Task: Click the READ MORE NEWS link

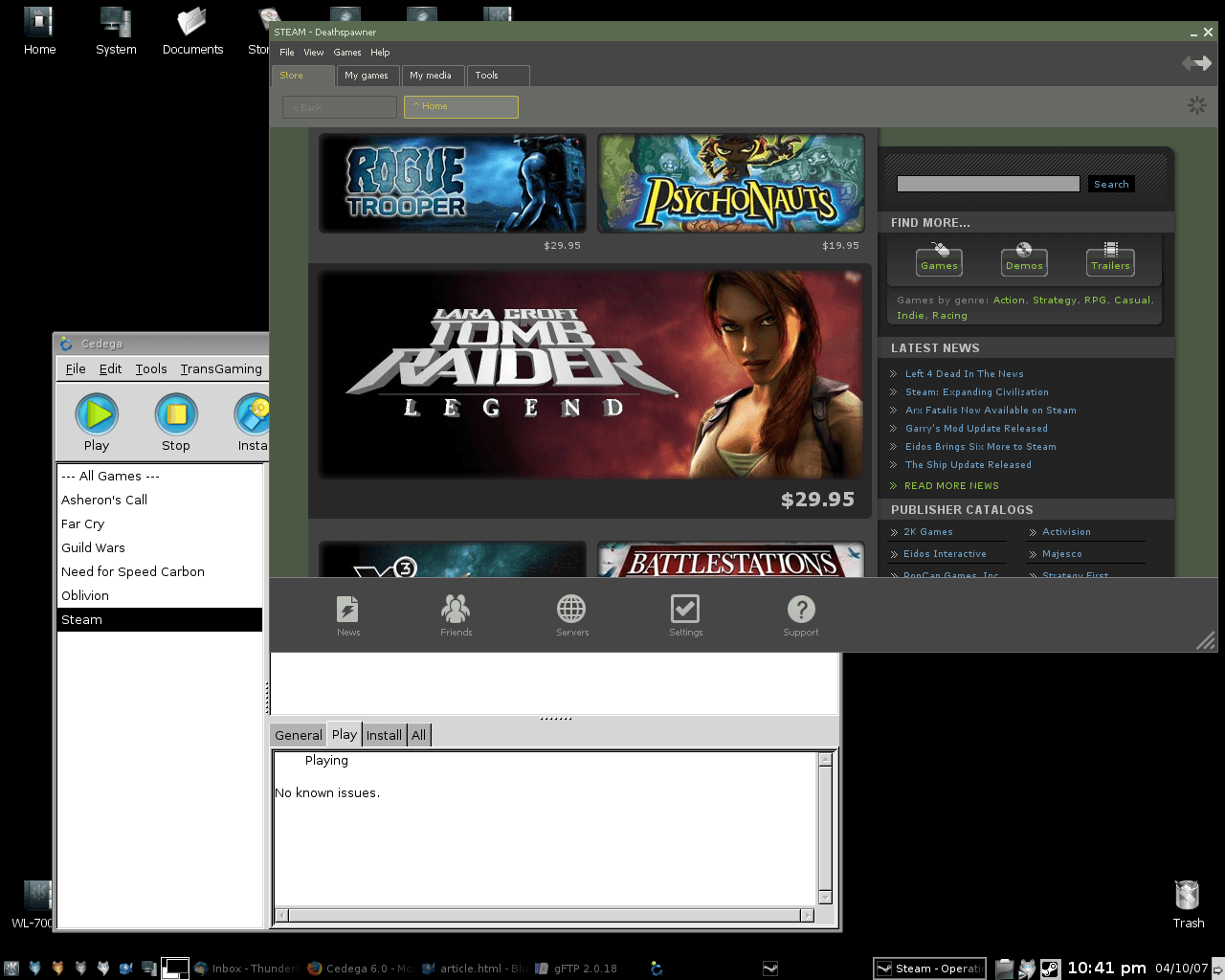Action: (951, 486)
